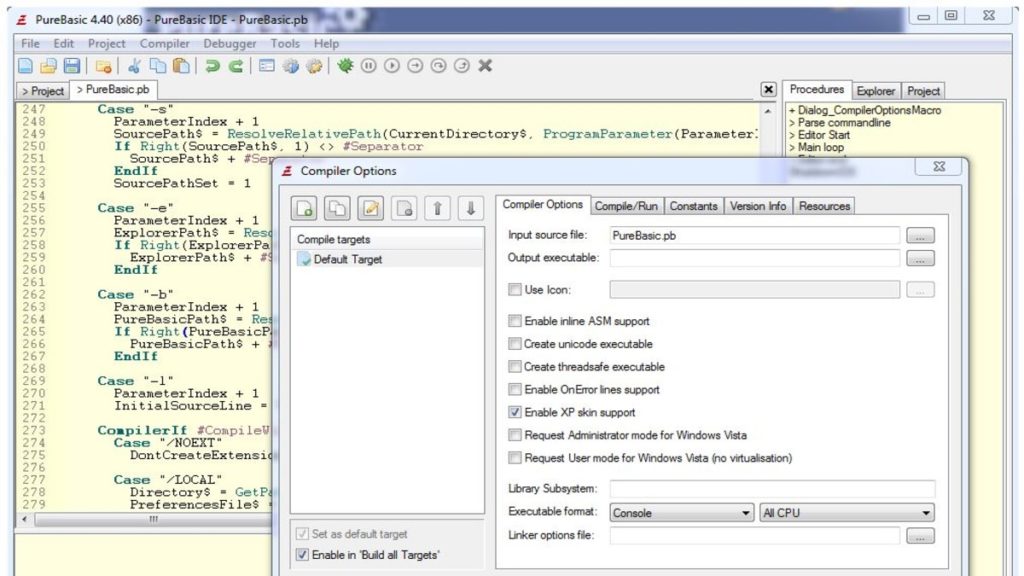Edit the selected compile target name

click(369, 208)
